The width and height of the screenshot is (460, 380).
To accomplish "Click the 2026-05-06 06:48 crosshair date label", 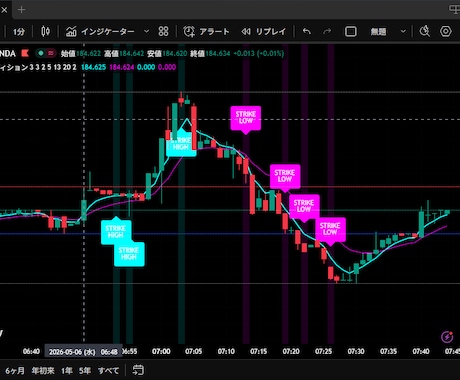I will [83, 352].
